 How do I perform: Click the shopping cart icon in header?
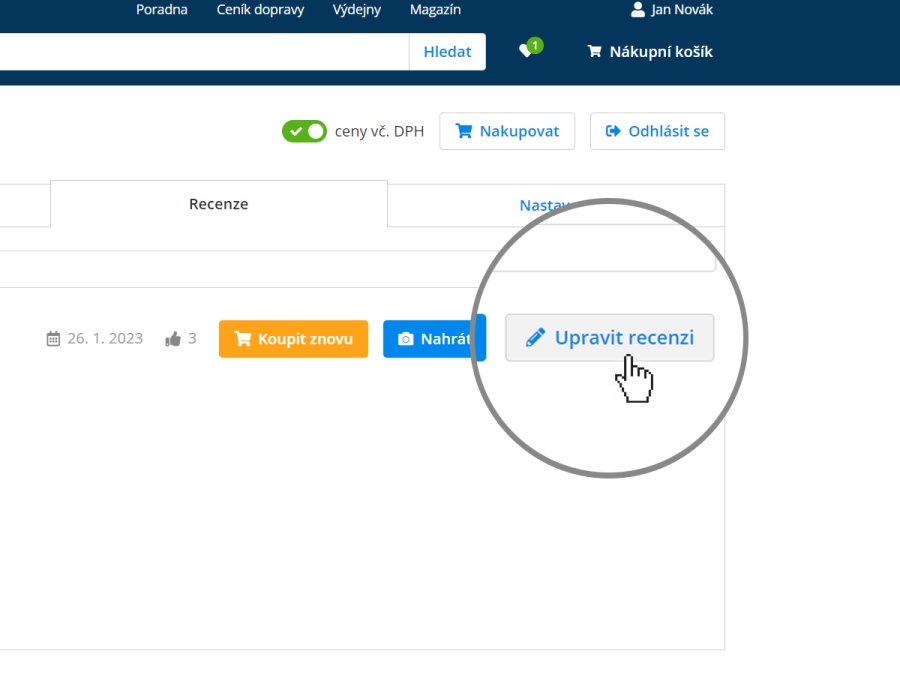[594, 52]
